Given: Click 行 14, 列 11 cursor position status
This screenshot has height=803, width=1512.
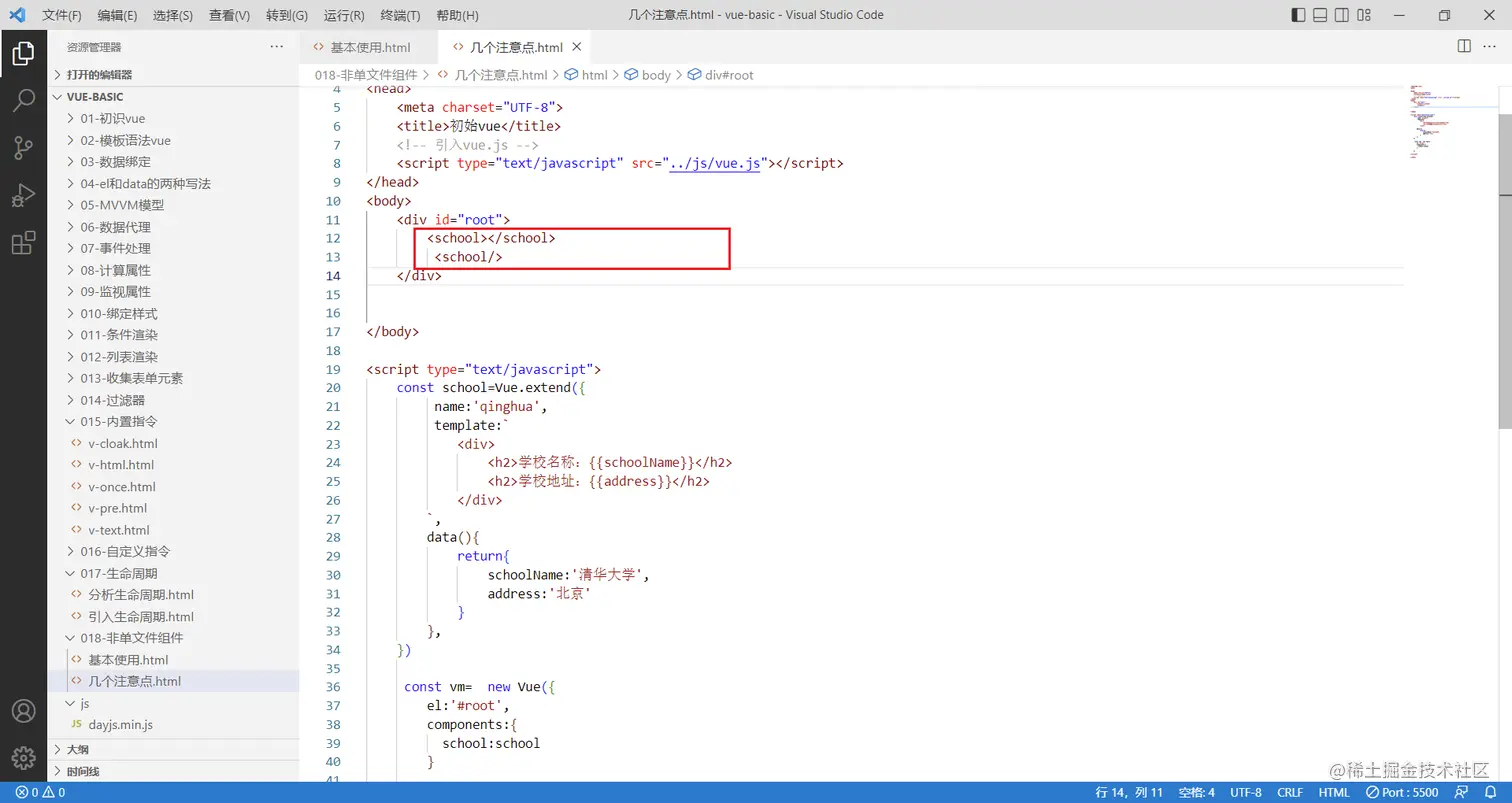Looking at the screenshot, I should click(1129, 793).
